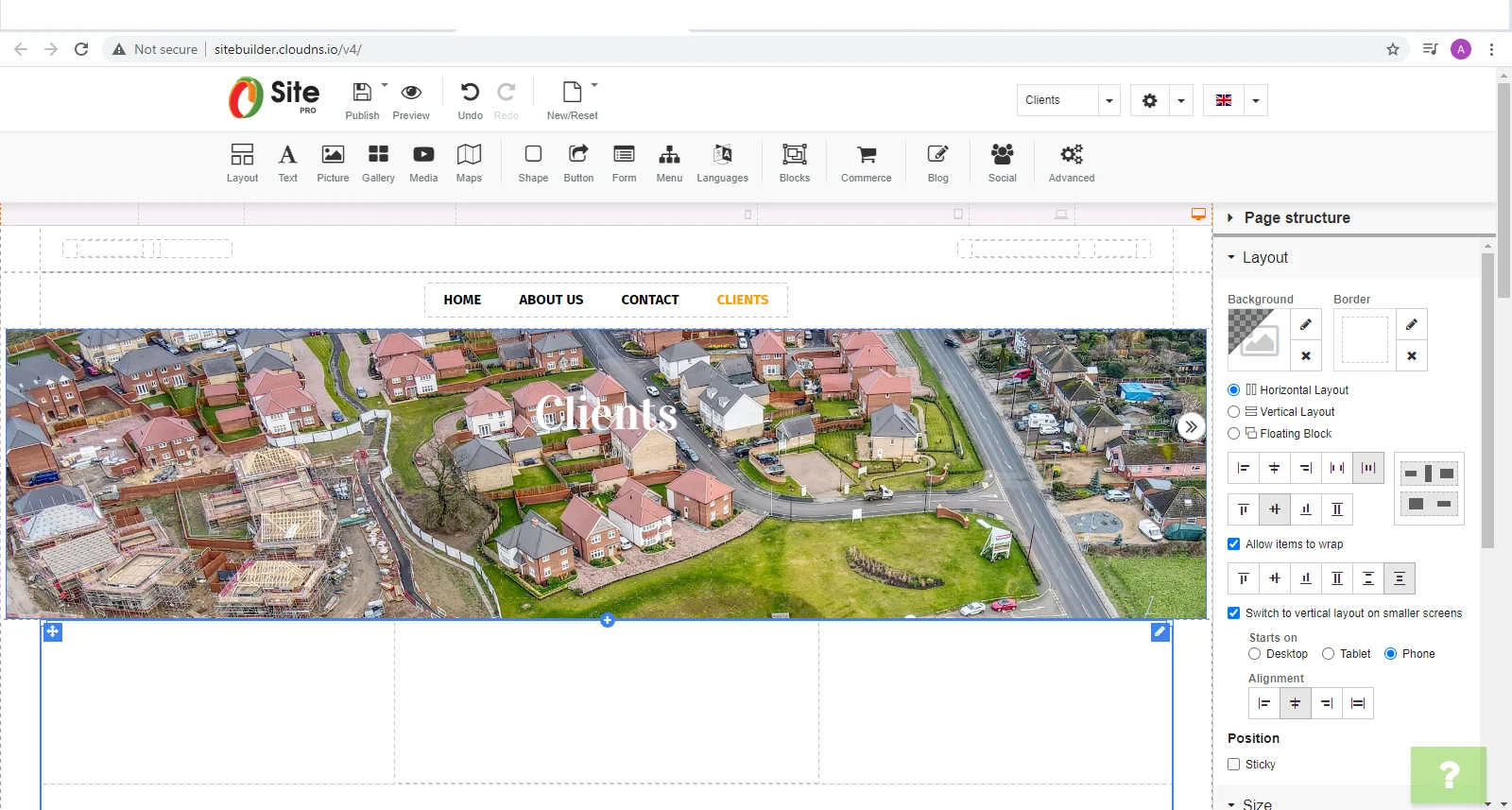Click the Publish button
Viewport: 1512px width, 810px height.
tap(362, 100)
